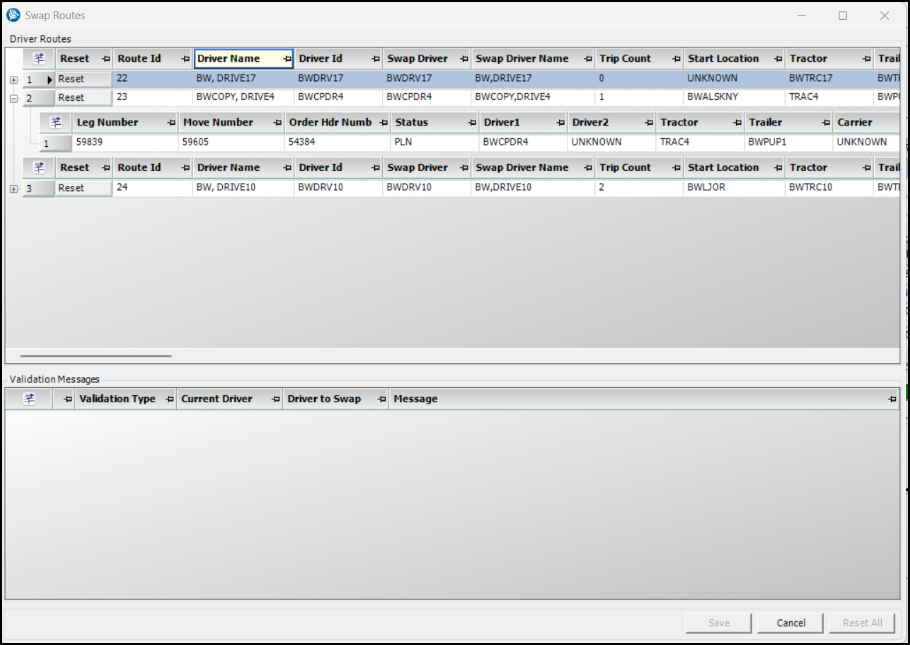Reset route 23
910x645 pixels.
[x=84, y=98]
